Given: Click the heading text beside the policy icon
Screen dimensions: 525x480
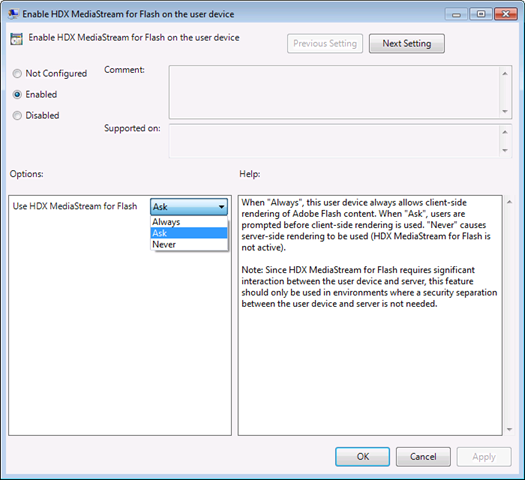Looking at the screenshot, I should 134,37.
